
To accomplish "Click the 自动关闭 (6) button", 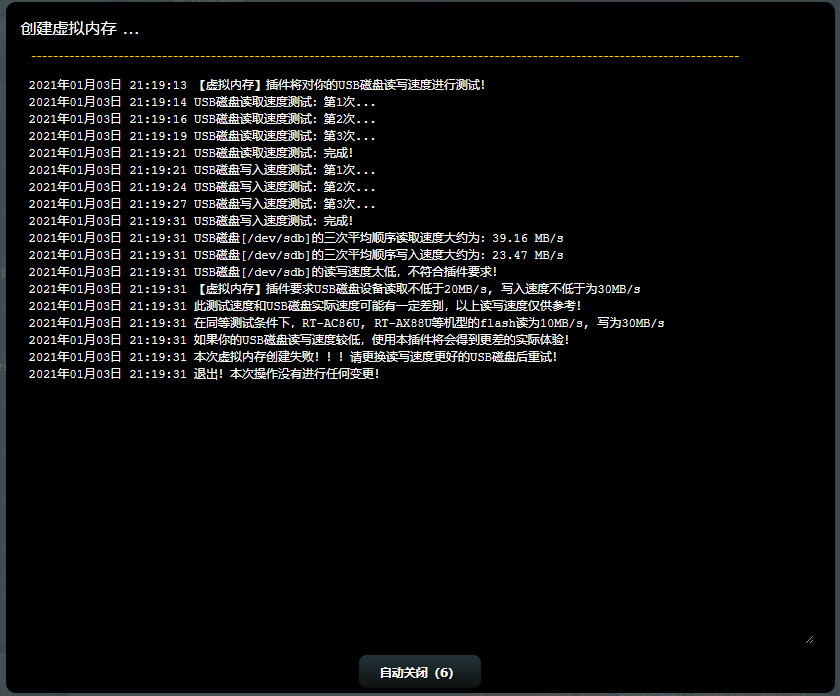I will tap(419, 672).
